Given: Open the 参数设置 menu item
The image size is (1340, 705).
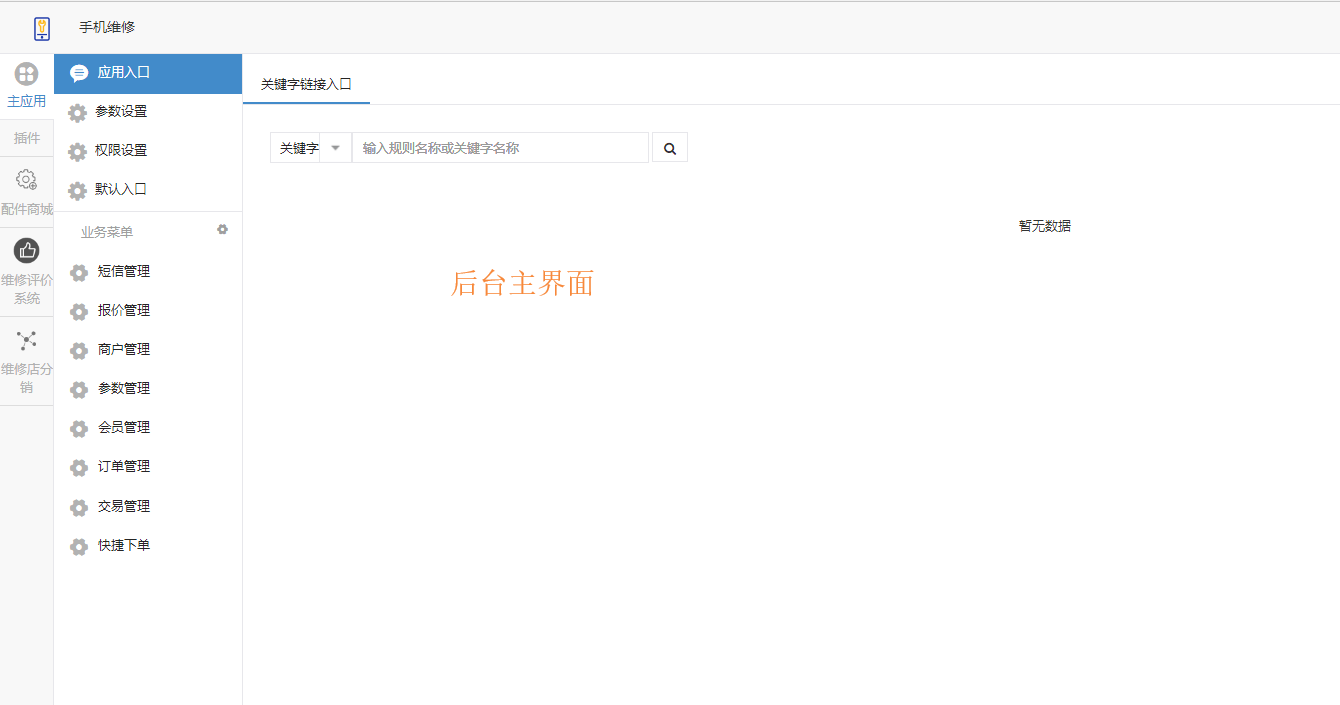Looking at the screenshot, I should (120, 111).
